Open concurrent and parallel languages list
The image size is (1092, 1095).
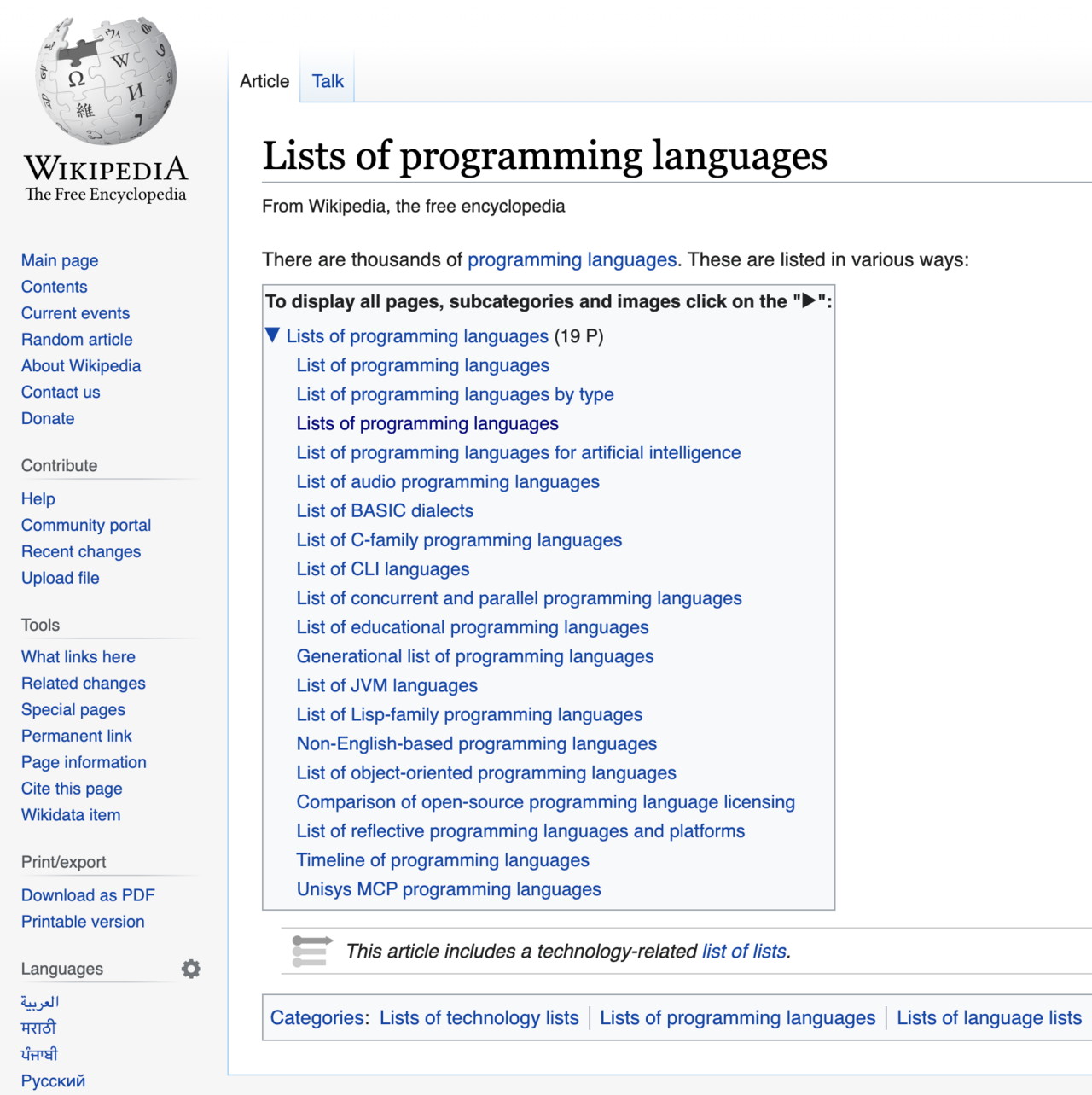[520, 598]
